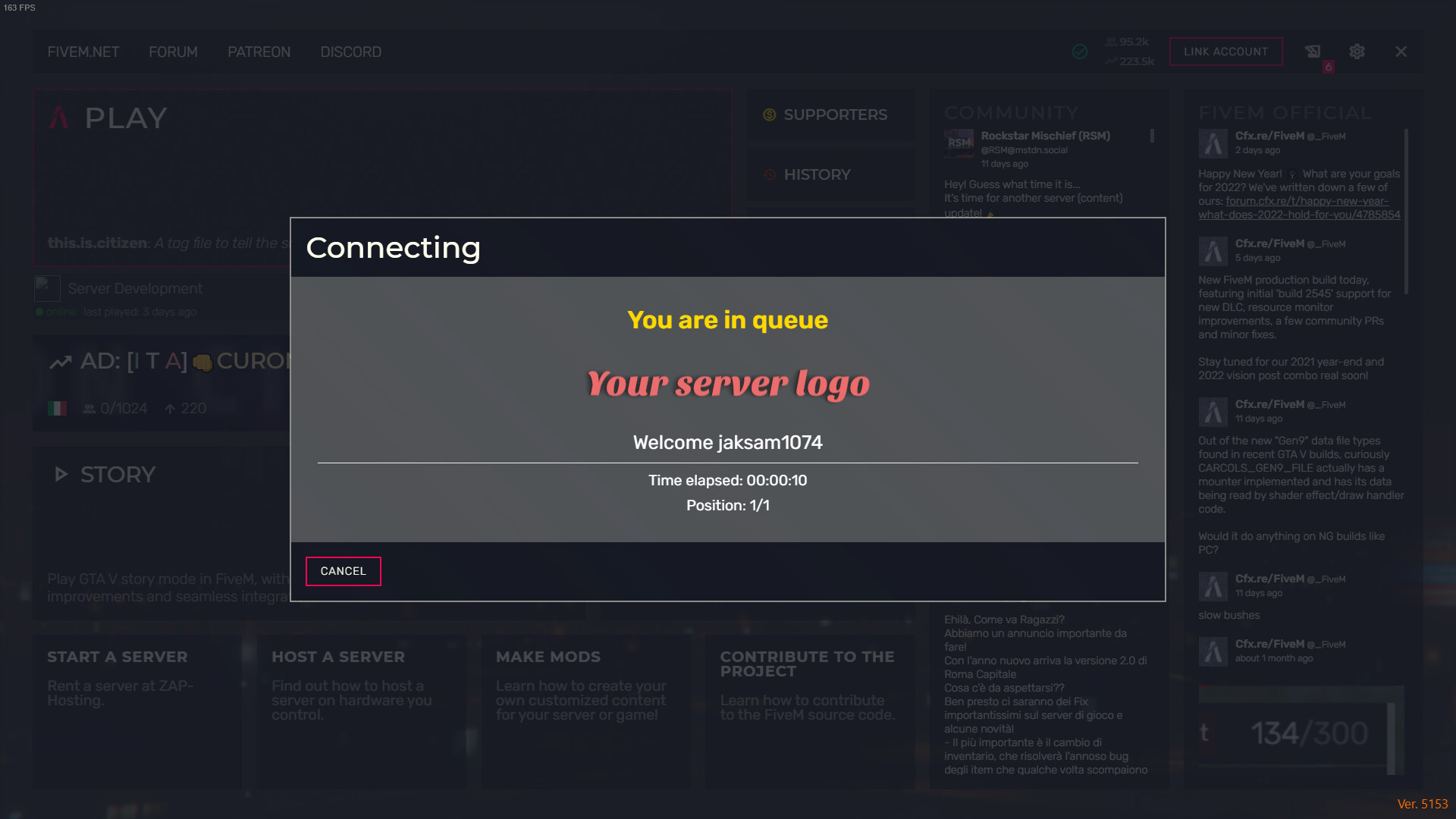This screenshot has width=1456, height=819.
Task: Click the Position: 1/1 queue text
Action: [727, 505]
